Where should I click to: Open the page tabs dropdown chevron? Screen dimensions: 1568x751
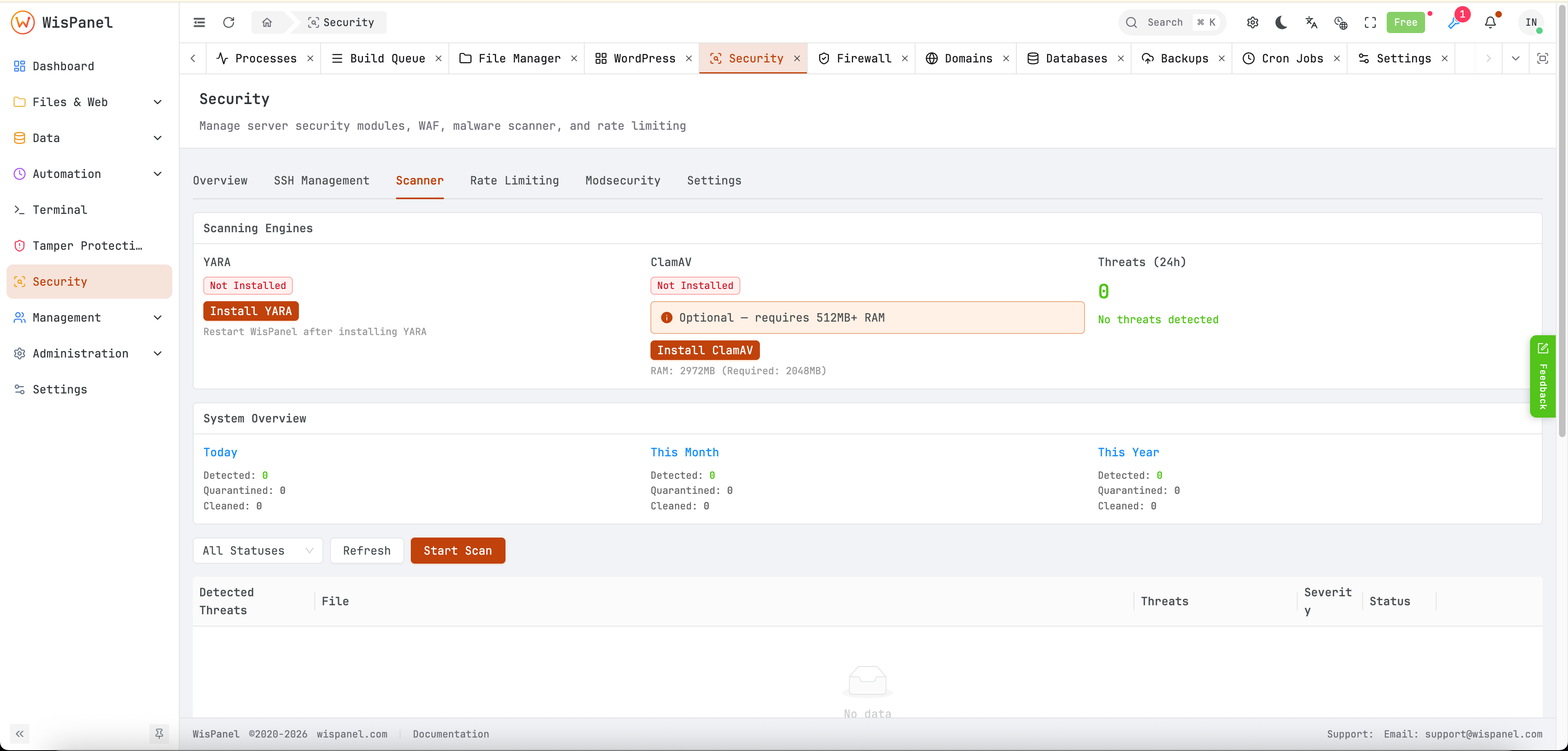tap(1515, 58)
